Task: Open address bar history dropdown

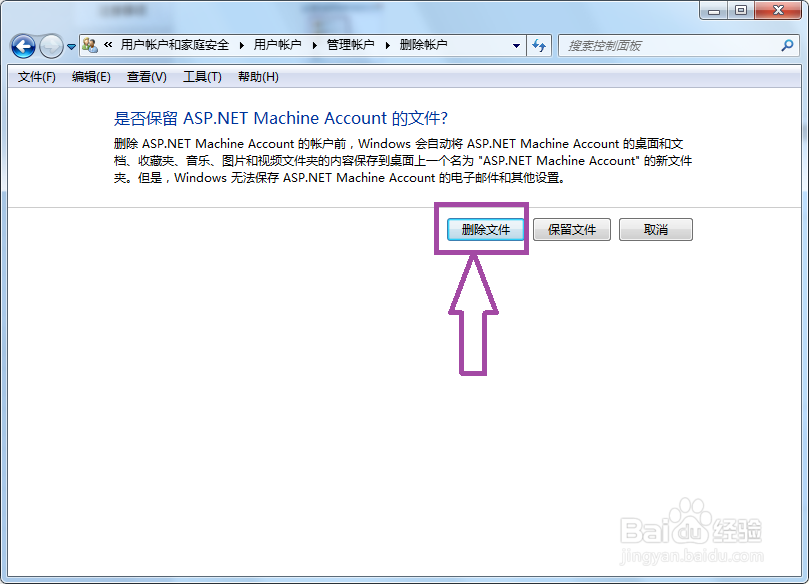Action: click(x=516, y=46)
